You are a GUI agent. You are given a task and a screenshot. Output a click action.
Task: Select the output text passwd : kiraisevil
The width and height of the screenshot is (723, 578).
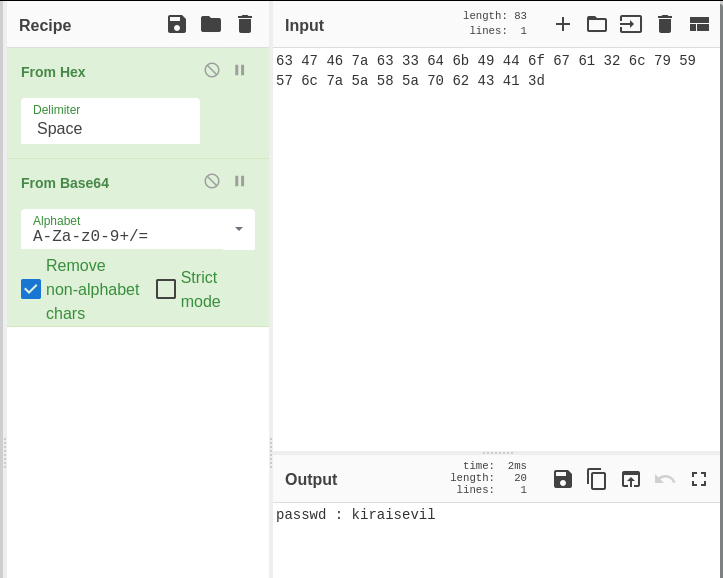[x=356, y=514]
